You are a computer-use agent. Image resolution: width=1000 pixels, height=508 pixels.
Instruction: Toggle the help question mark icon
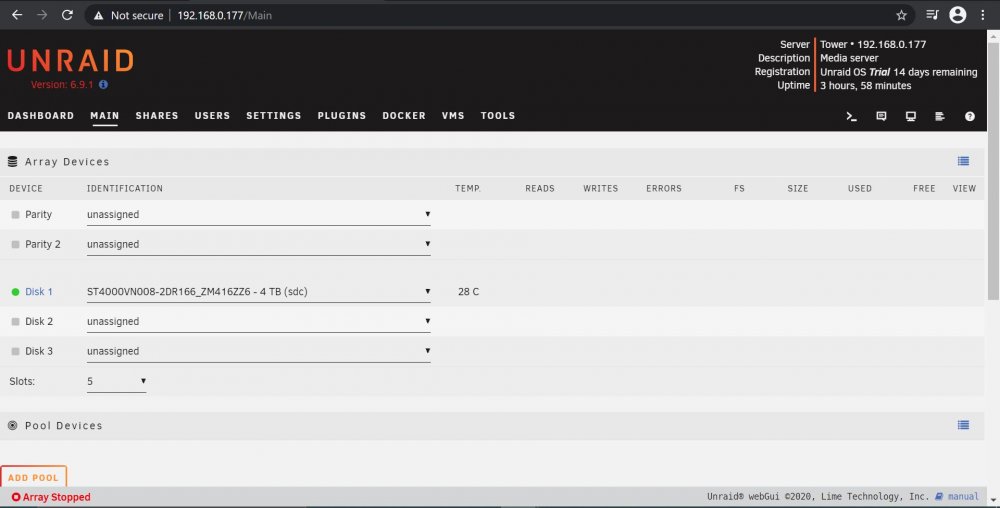tap(969, 116)
